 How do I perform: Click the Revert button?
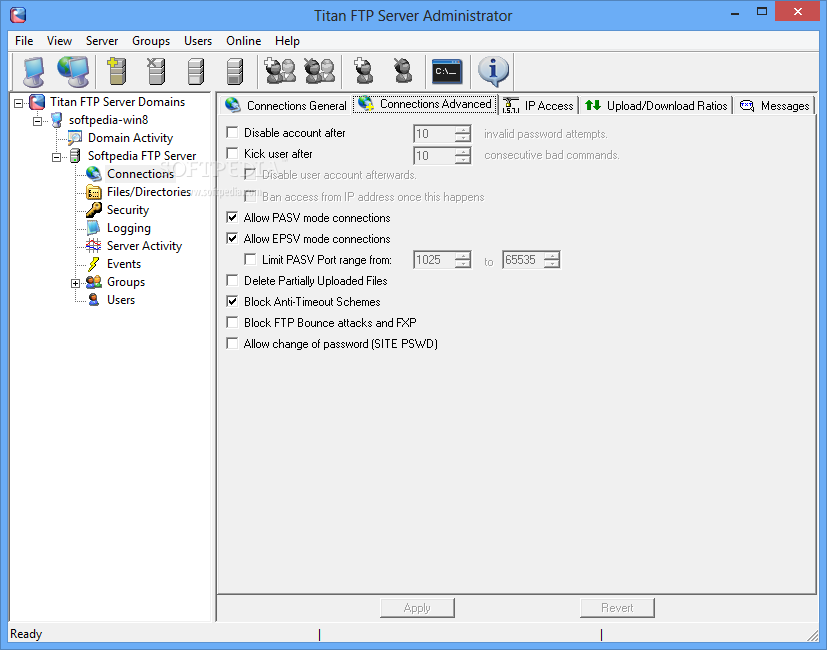(617, 608)
